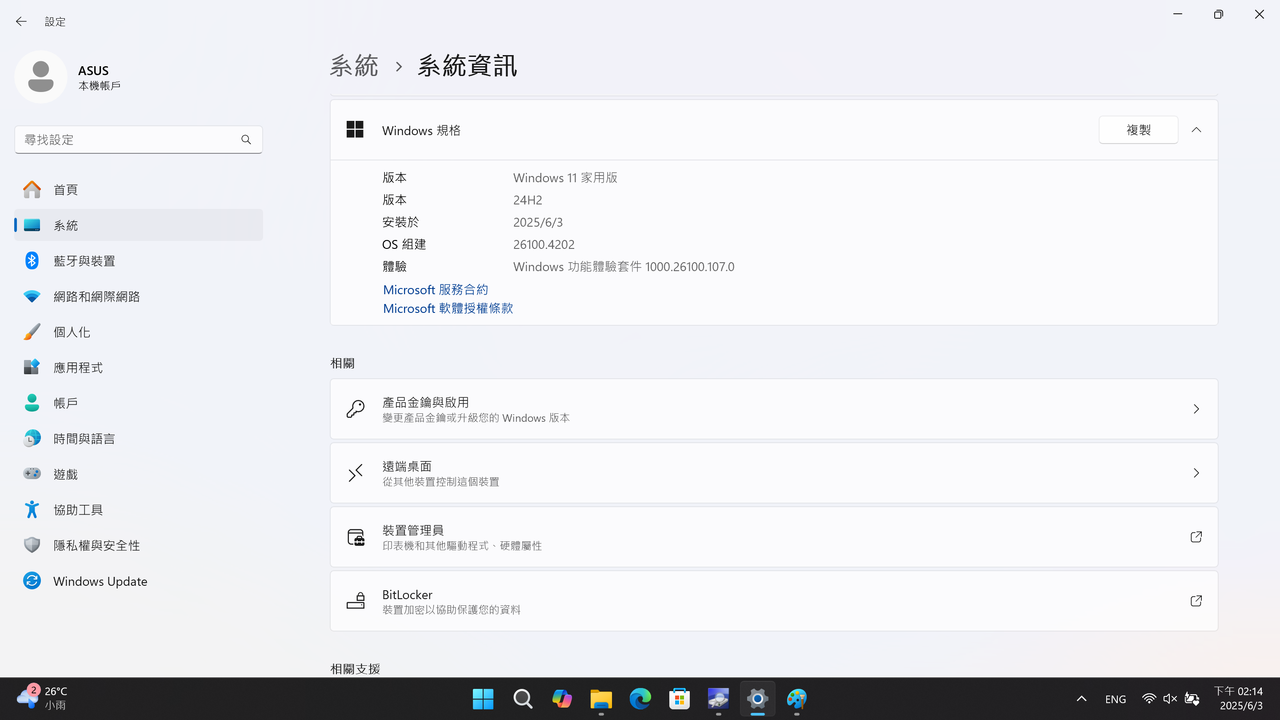Click the 尋找設定 search field
This screenshot has width=1280, height=720.
click(x=139, y=140)
